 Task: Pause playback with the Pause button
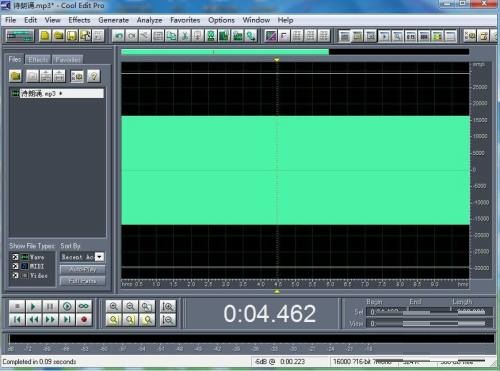(x=50, y=306)
